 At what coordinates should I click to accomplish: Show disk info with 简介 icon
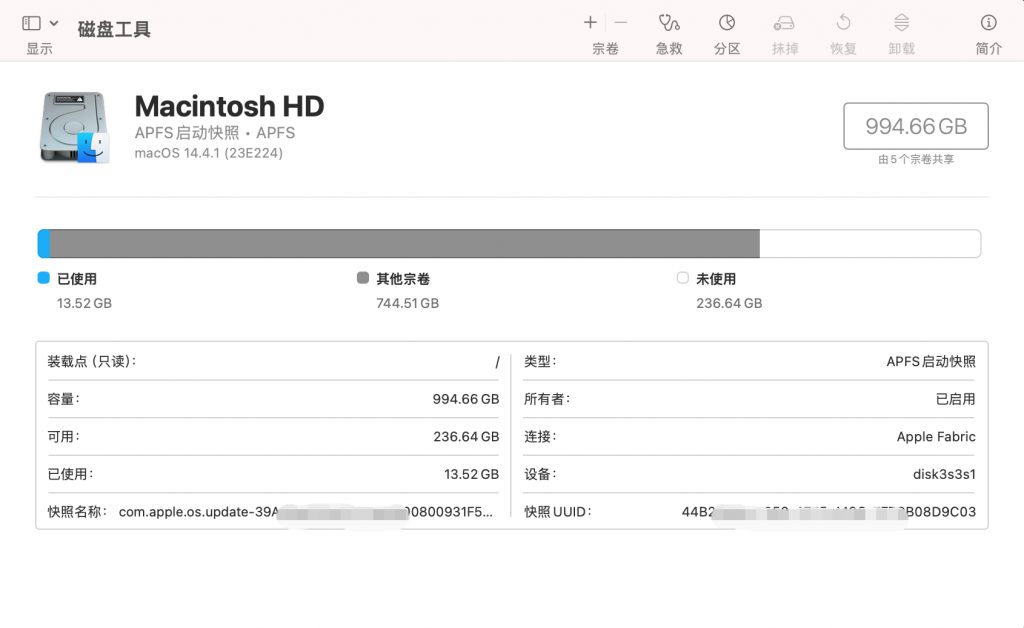tap(988, 23)
